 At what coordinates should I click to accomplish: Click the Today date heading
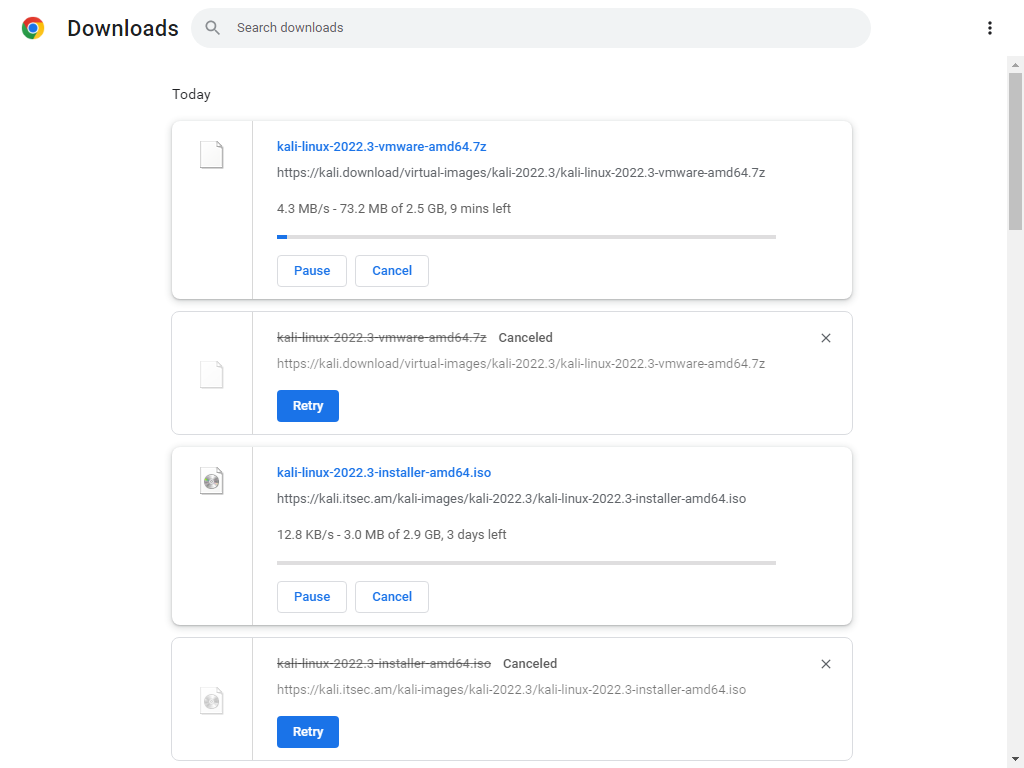point(191,94)
